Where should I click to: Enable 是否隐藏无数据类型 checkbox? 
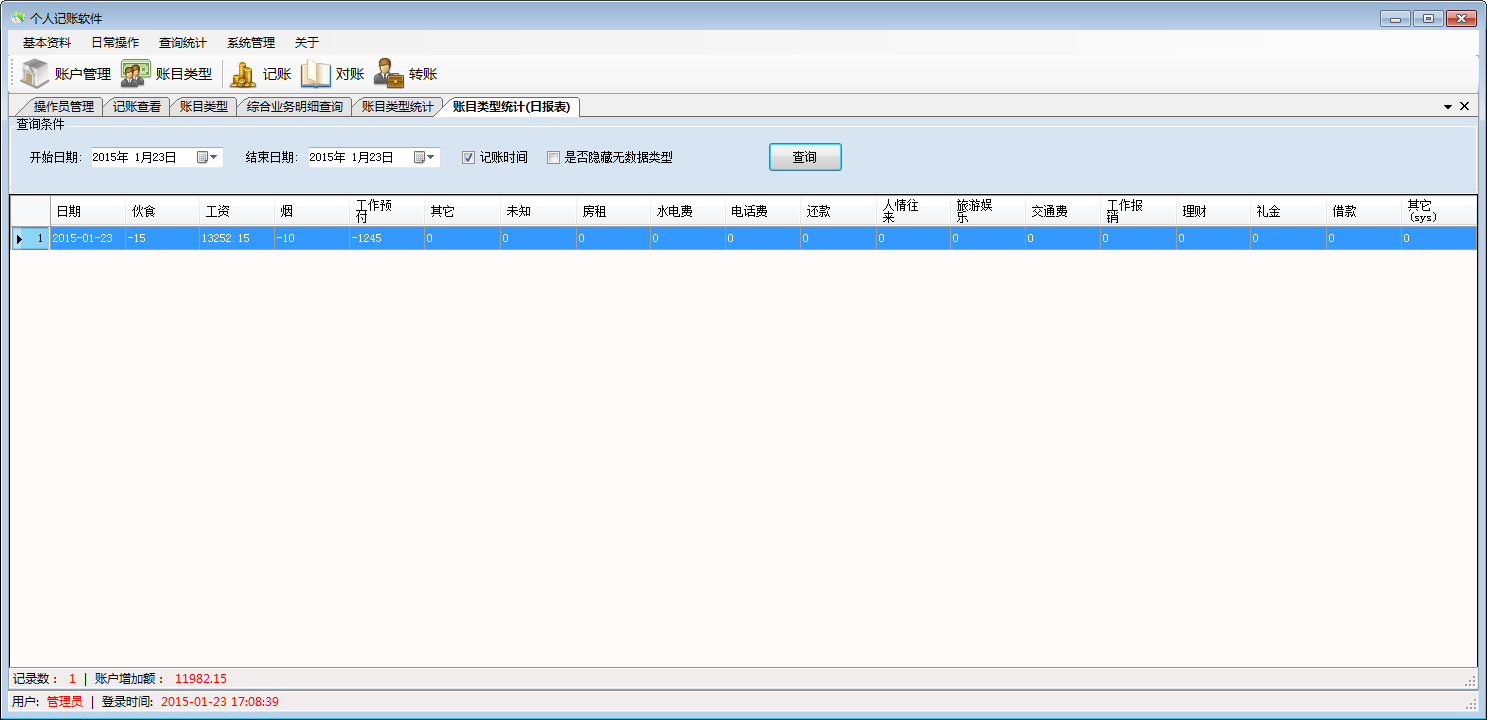pyautogui.click(x=553, y=157)
